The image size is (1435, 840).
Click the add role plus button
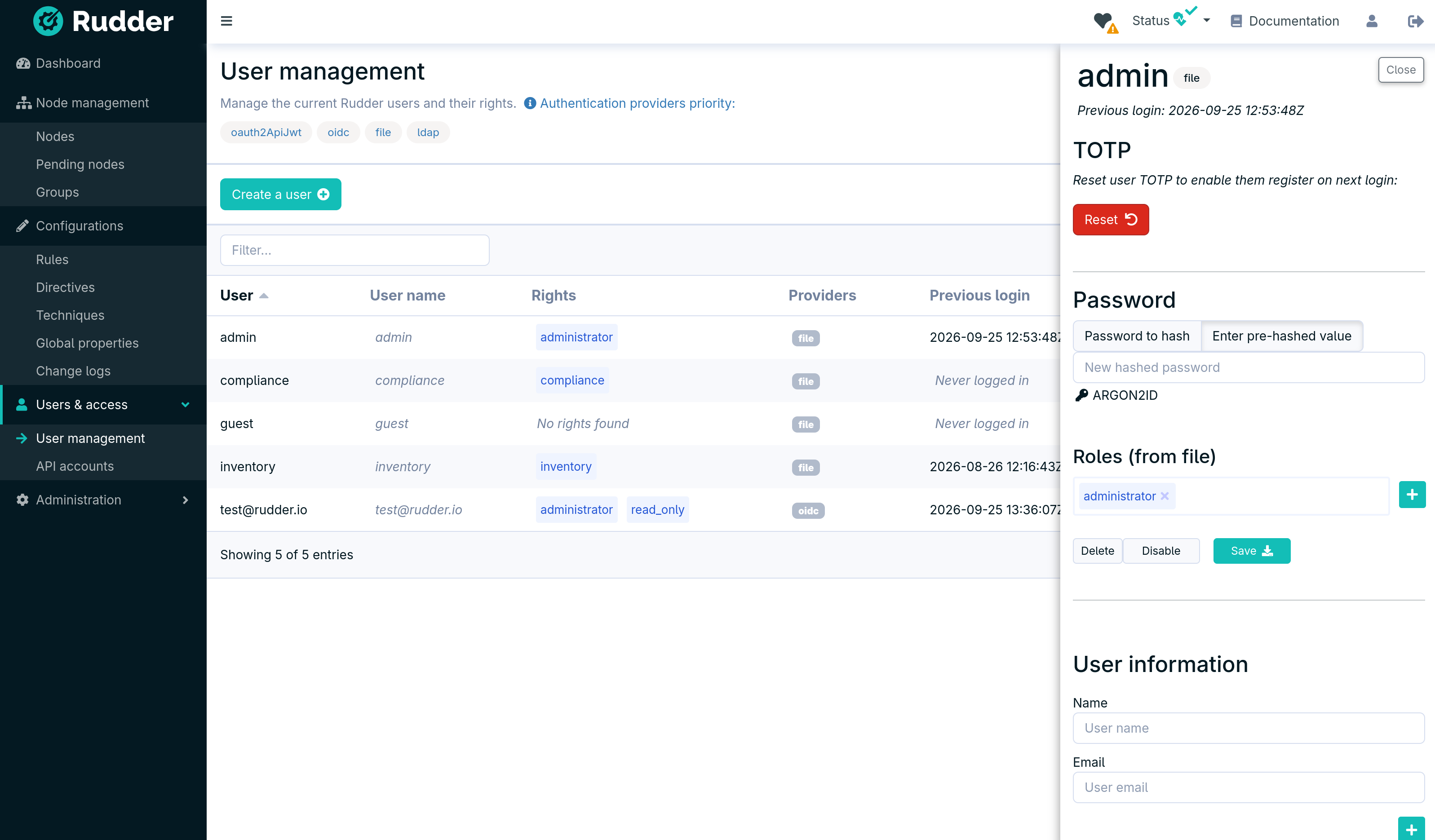[x=1412, y=495]
